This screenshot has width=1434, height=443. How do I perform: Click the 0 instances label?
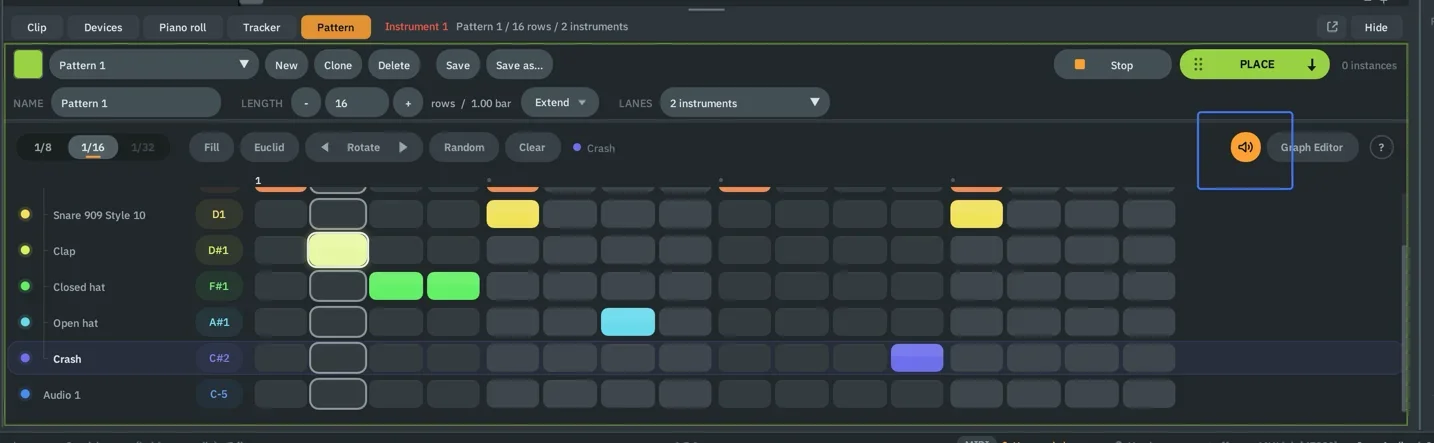point(1369,65)
